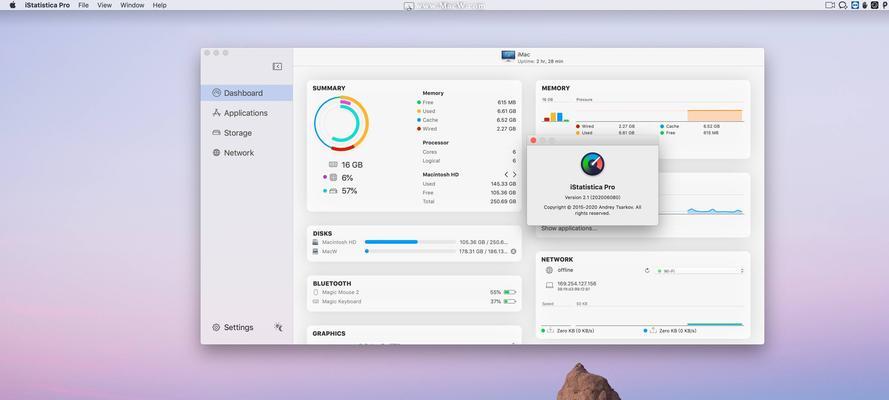The height and width of the screenshot is (400, 889).
Task: Eject the MacW disk
Action: click(513, 251)
